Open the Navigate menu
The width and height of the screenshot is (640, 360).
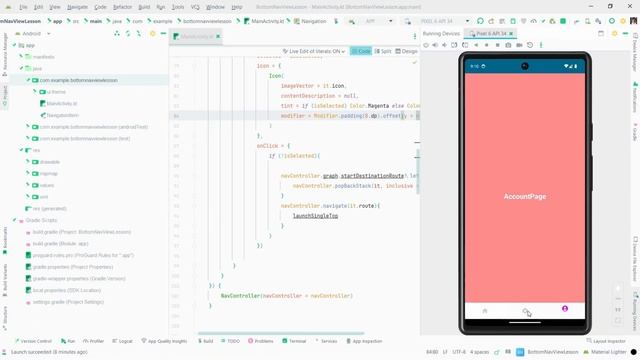[77, 7]
